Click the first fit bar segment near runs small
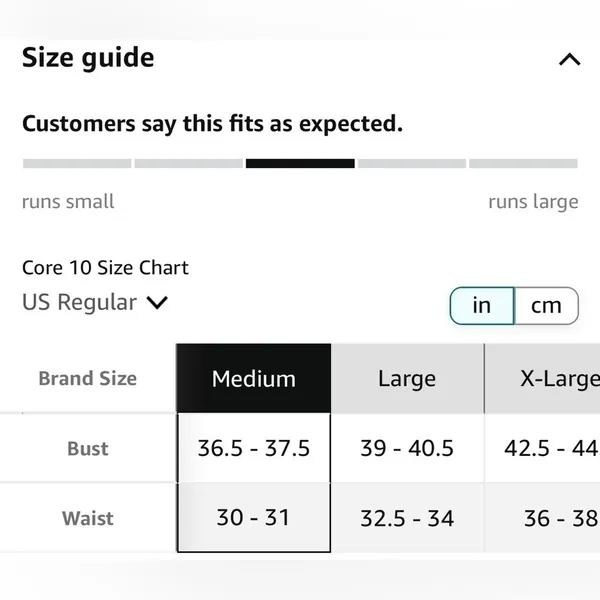Viewport: 600px width, 600px height. point(77,163)
